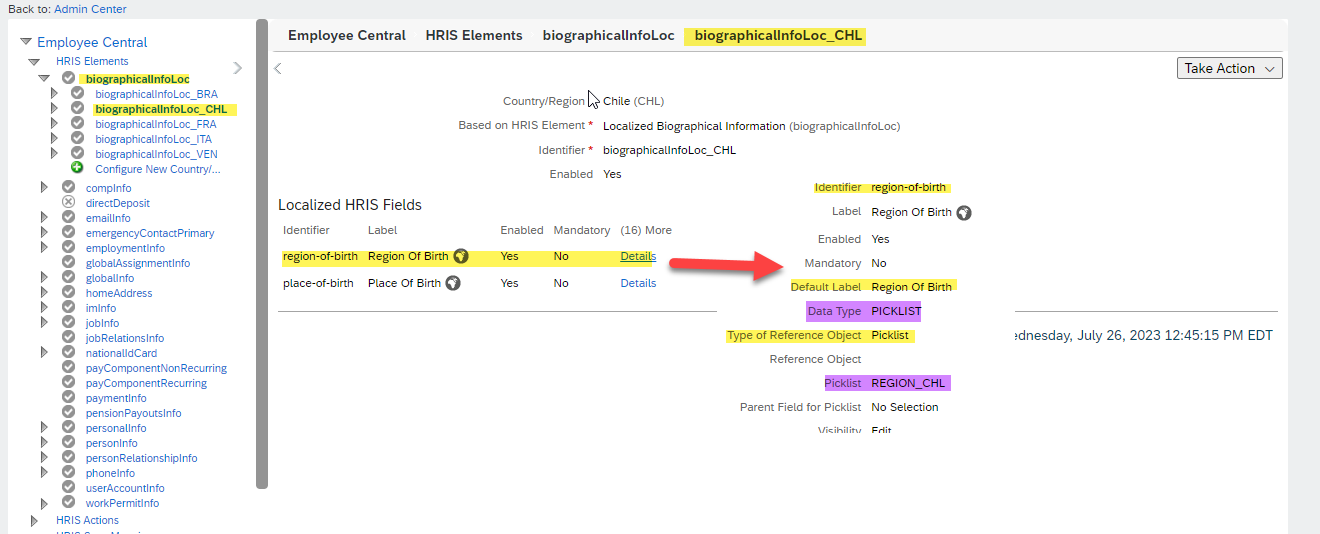Viewport: 1320px width, 534px height.
Task: Collapse the Employee Central tree node
Action: (26, 43)
